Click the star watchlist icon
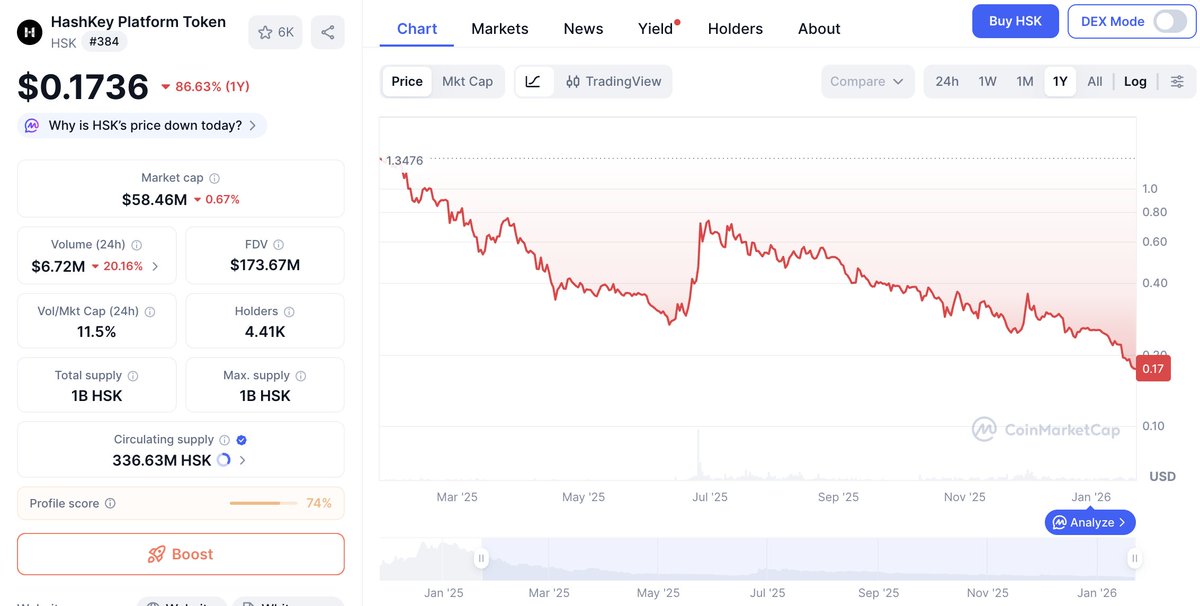This screenshot has height=606, width=1200. pyautogui.click(x=265, y=32)
